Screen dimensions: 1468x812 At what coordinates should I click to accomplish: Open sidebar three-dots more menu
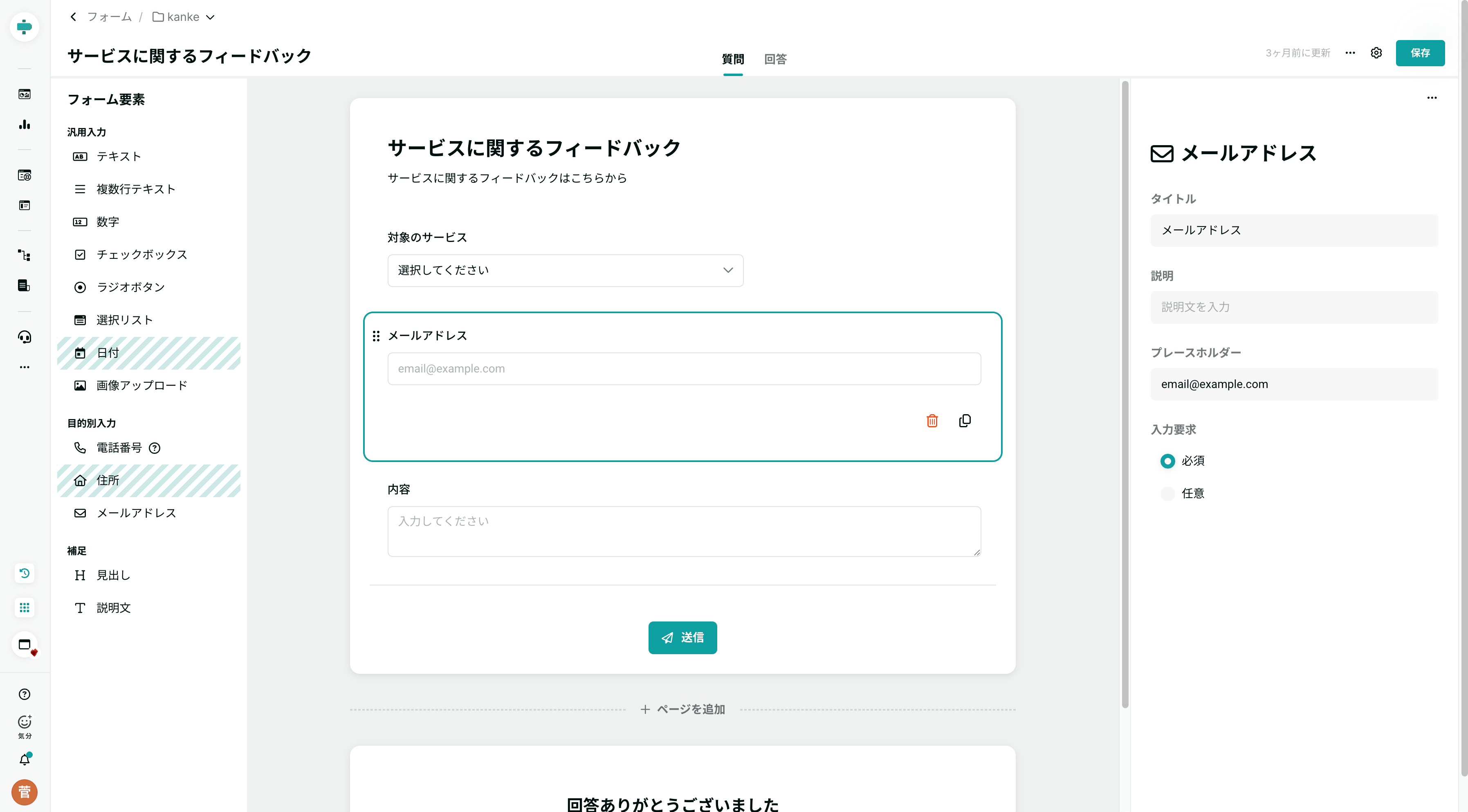tap(25, 367)
